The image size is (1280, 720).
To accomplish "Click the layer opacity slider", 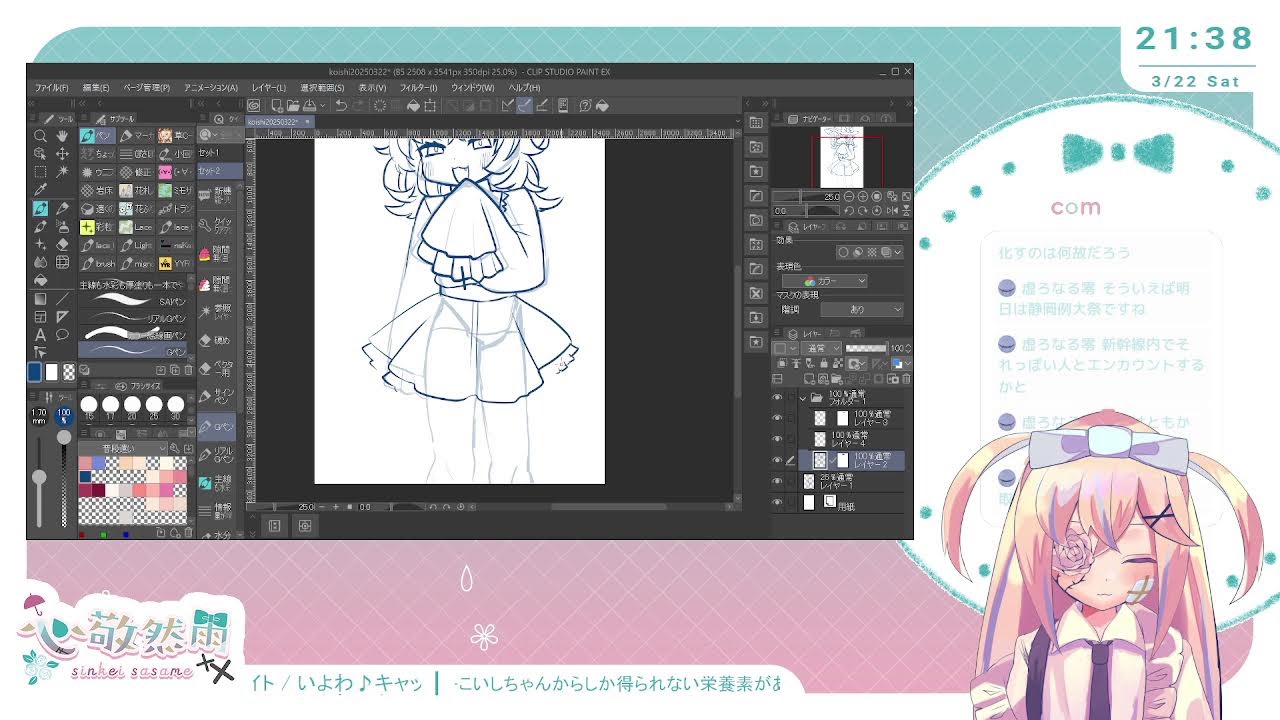I will (866, 348).
